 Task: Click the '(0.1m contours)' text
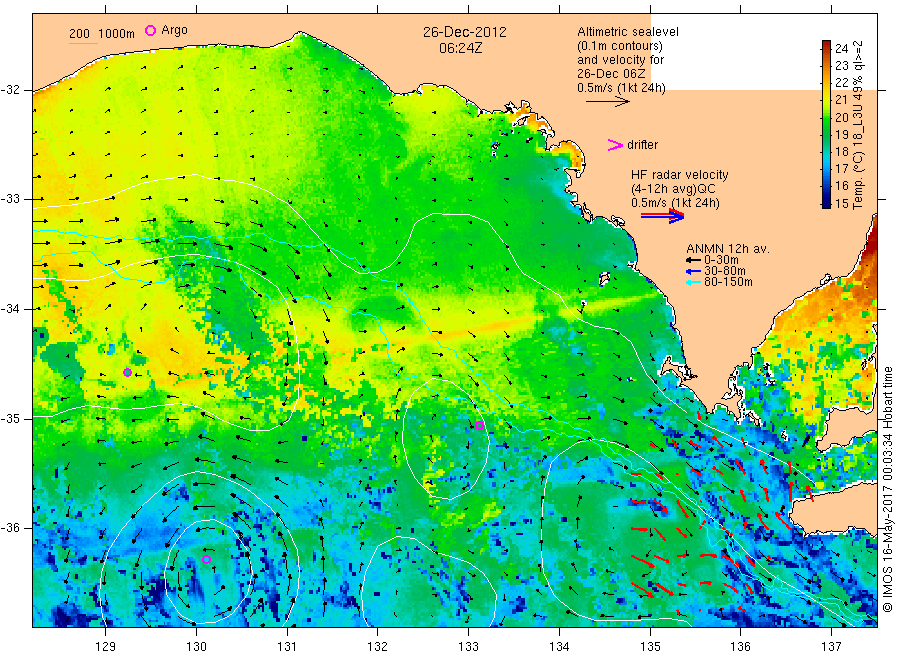point(620,46)
